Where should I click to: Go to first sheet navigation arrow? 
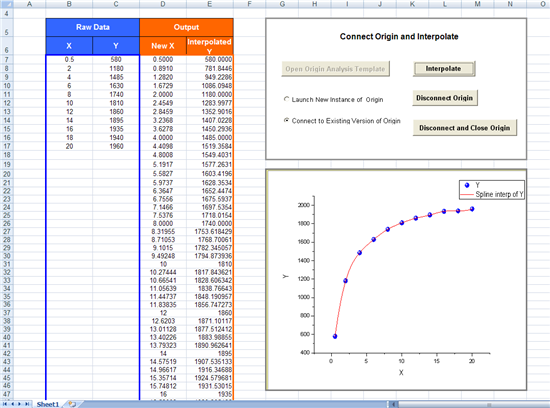pos(5,404)
